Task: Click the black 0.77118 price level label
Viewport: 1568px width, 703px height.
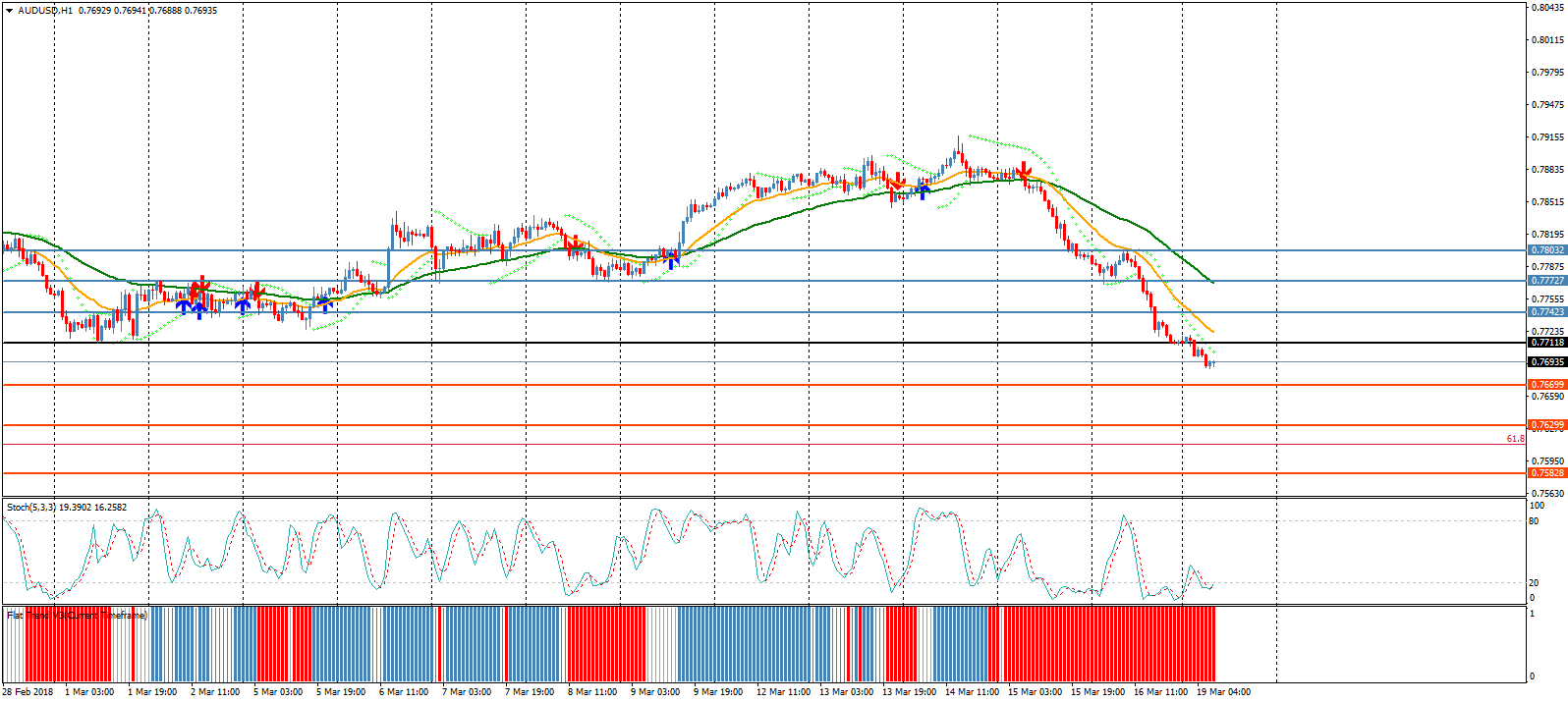Action: pyautogui.click(x=1546, y=343)
